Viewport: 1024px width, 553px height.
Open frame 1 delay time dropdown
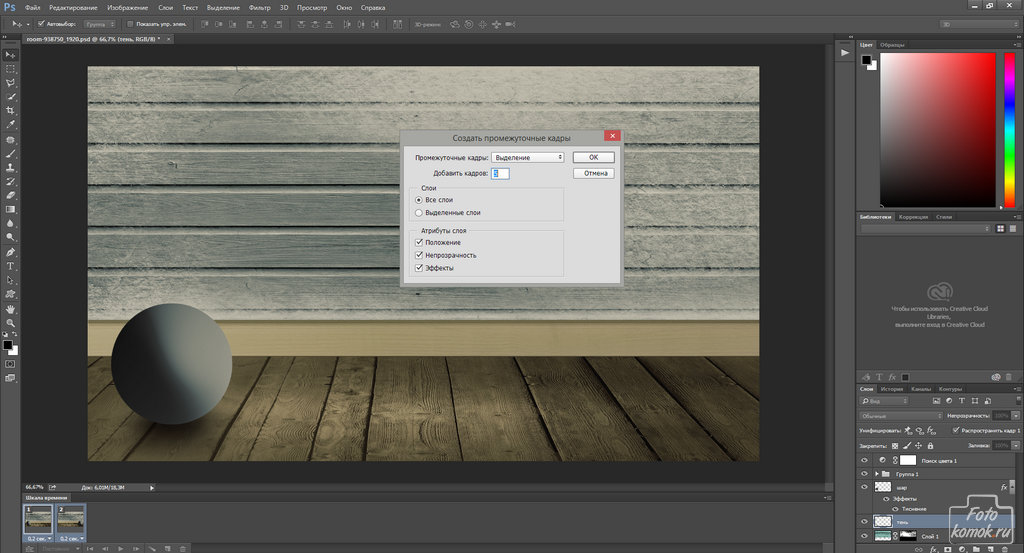coord(41,538)
